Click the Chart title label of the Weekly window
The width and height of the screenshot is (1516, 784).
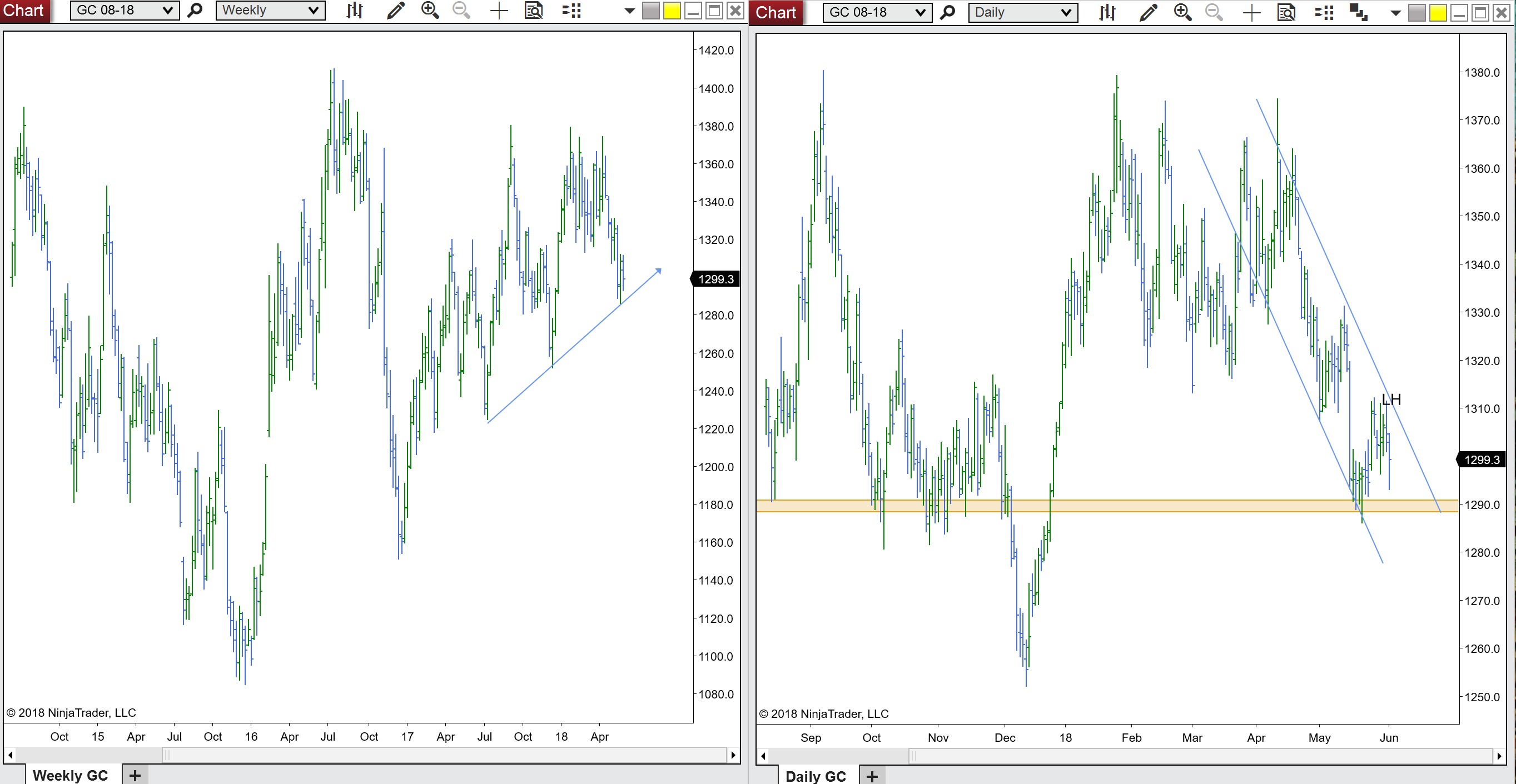coord(23,11)
